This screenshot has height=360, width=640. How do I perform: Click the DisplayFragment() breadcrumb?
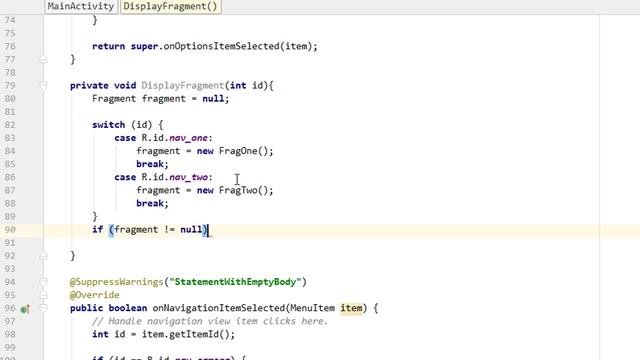170,7
